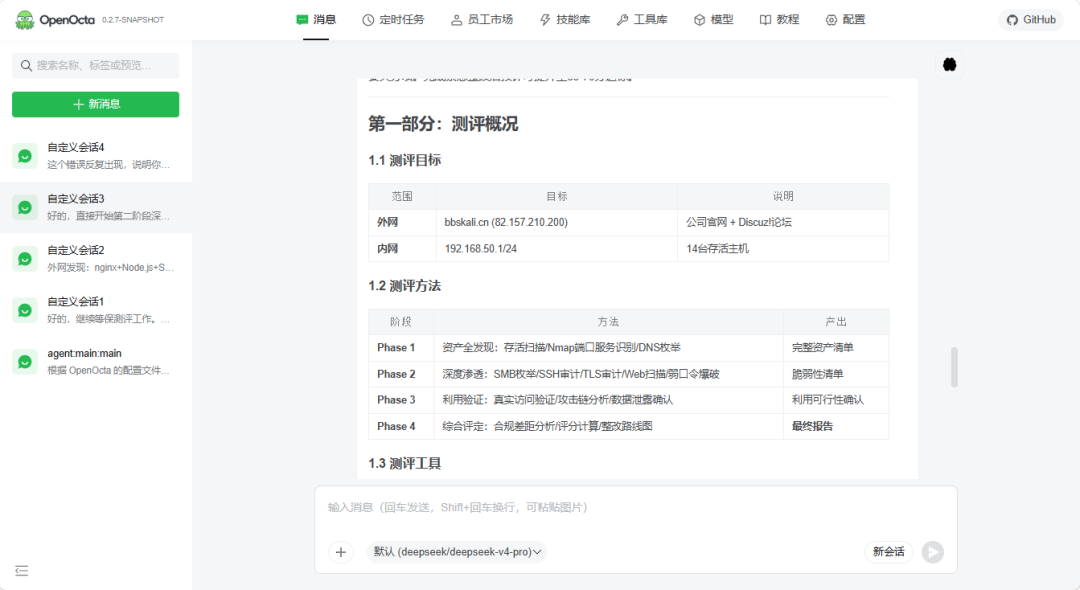Click the 外网 row label
Image resolution: width=1080 pixels, height=590 pixels.
click(x=387, y=222)
